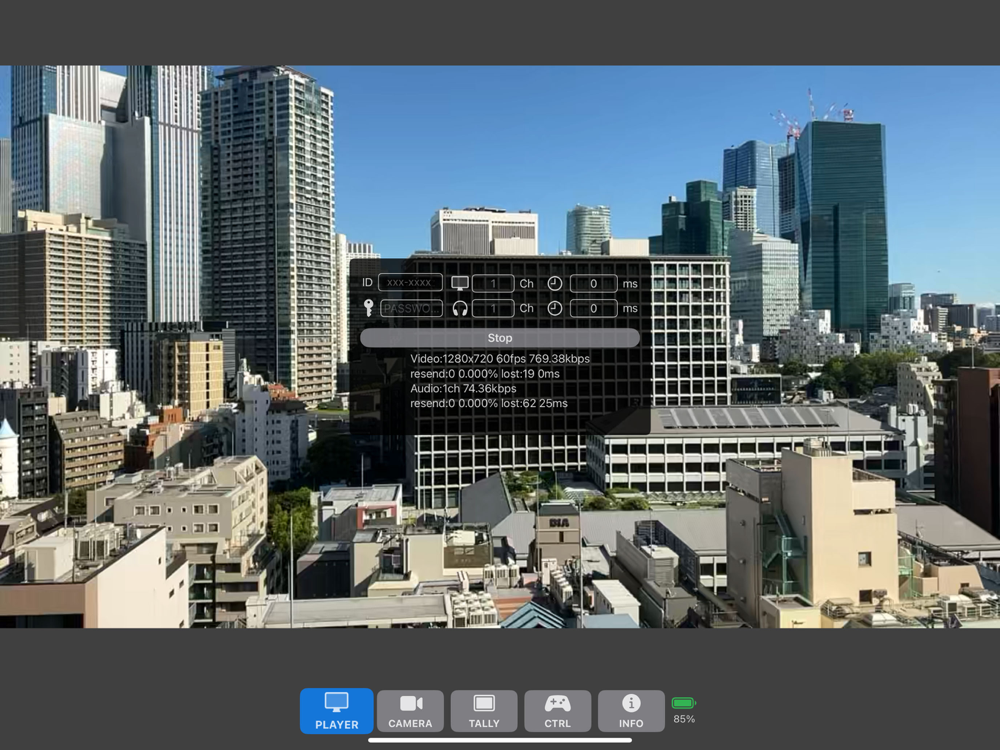Click the audio delay clock icon
1000x750 pixels.
pyautogui.click(x=555, y=309)
